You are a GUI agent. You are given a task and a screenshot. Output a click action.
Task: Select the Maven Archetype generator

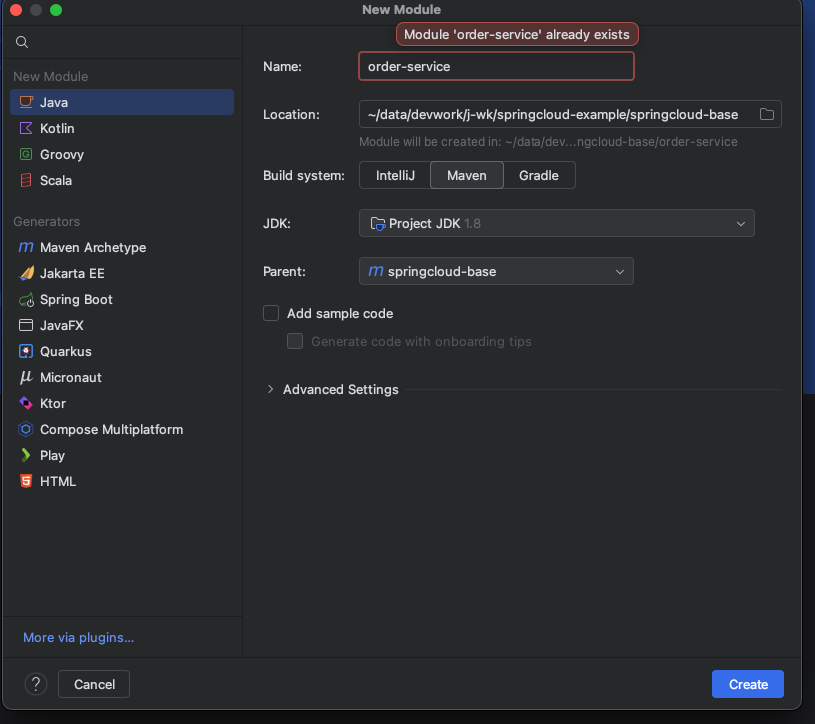90,247
